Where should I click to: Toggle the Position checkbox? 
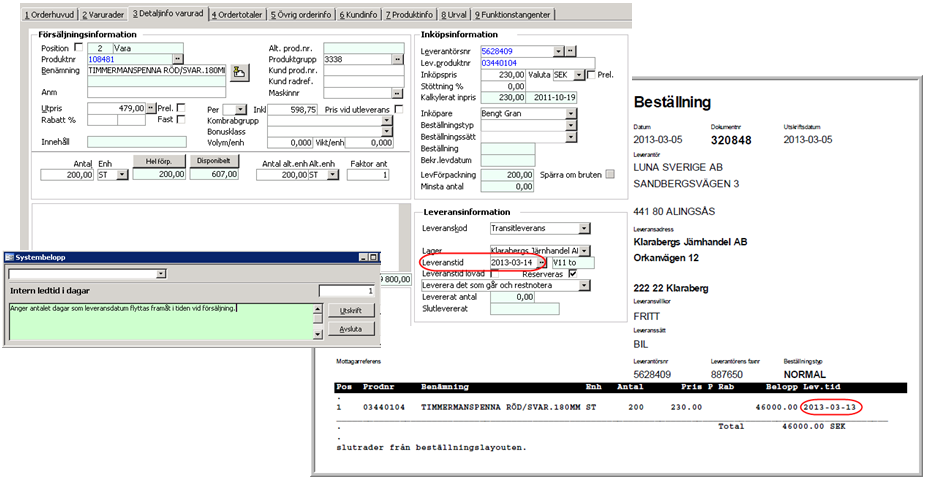pos(79,47)
